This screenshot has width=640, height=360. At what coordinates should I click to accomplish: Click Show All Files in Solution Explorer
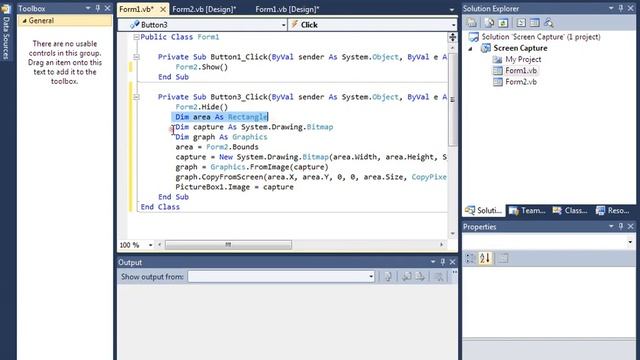point(489,23)
